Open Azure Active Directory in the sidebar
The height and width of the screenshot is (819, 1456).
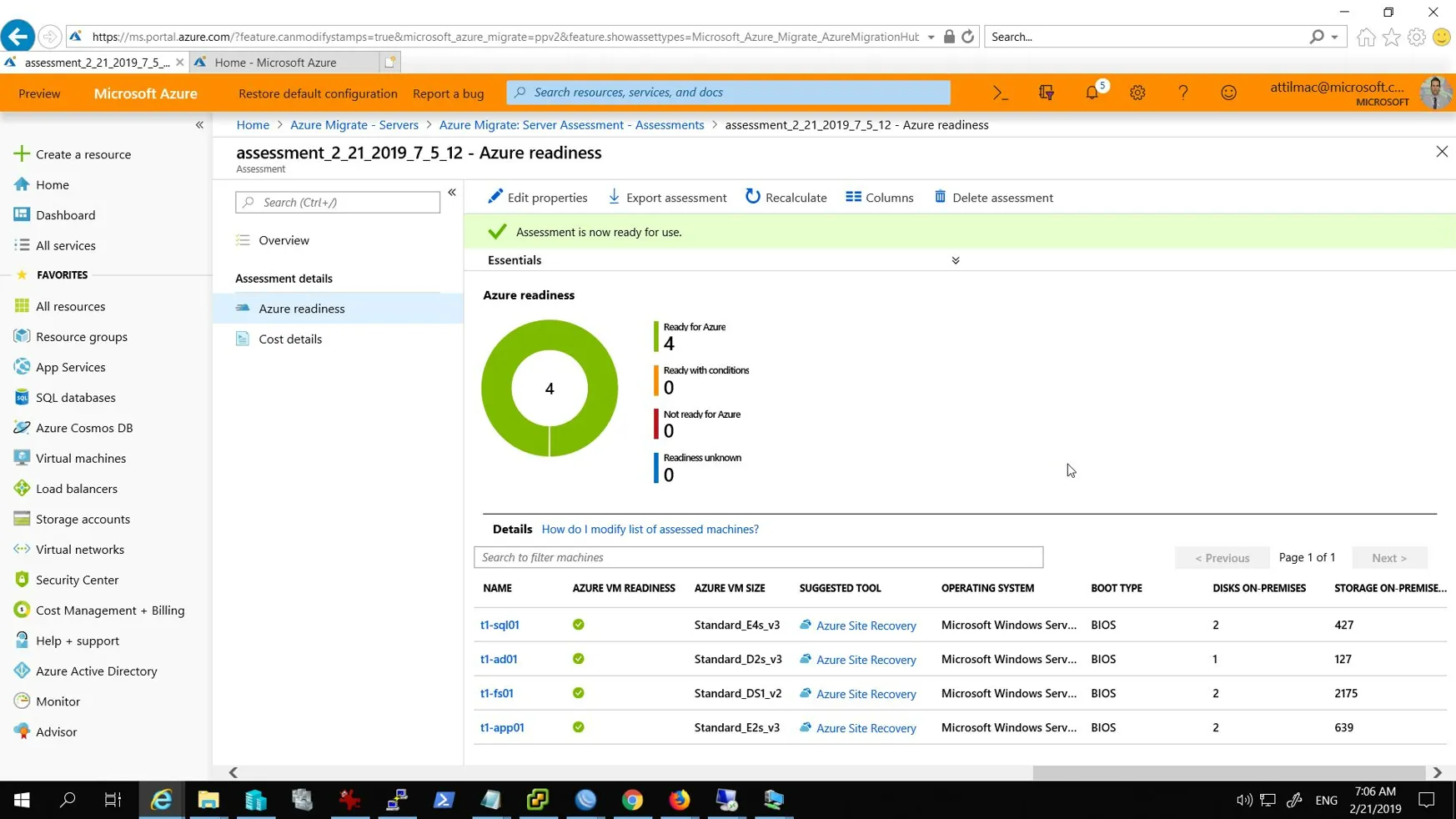pyautogui.click(x=96, y=671)
